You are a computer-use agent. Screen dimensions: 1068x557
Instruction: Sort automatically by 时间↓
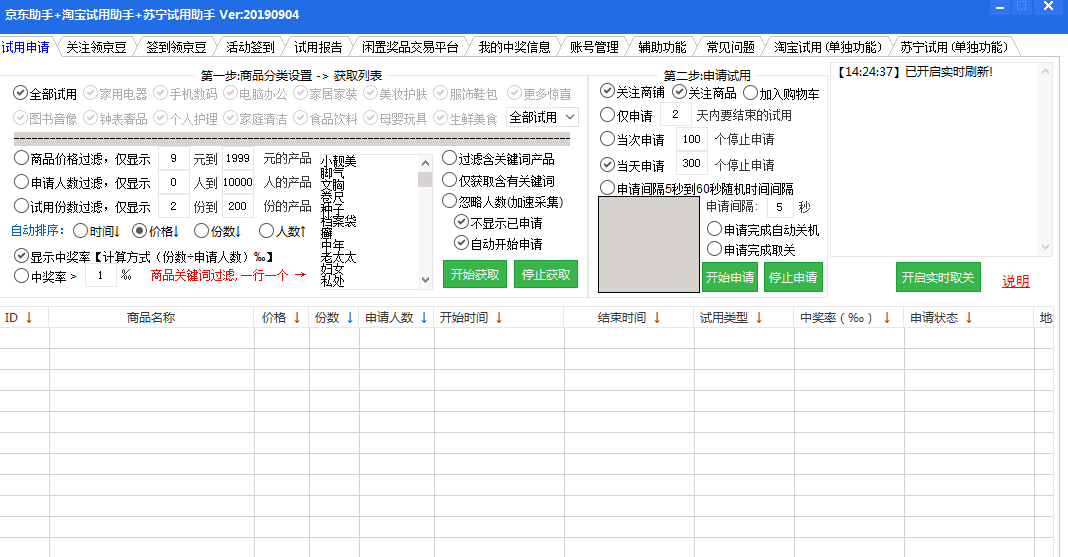point(96,231)
